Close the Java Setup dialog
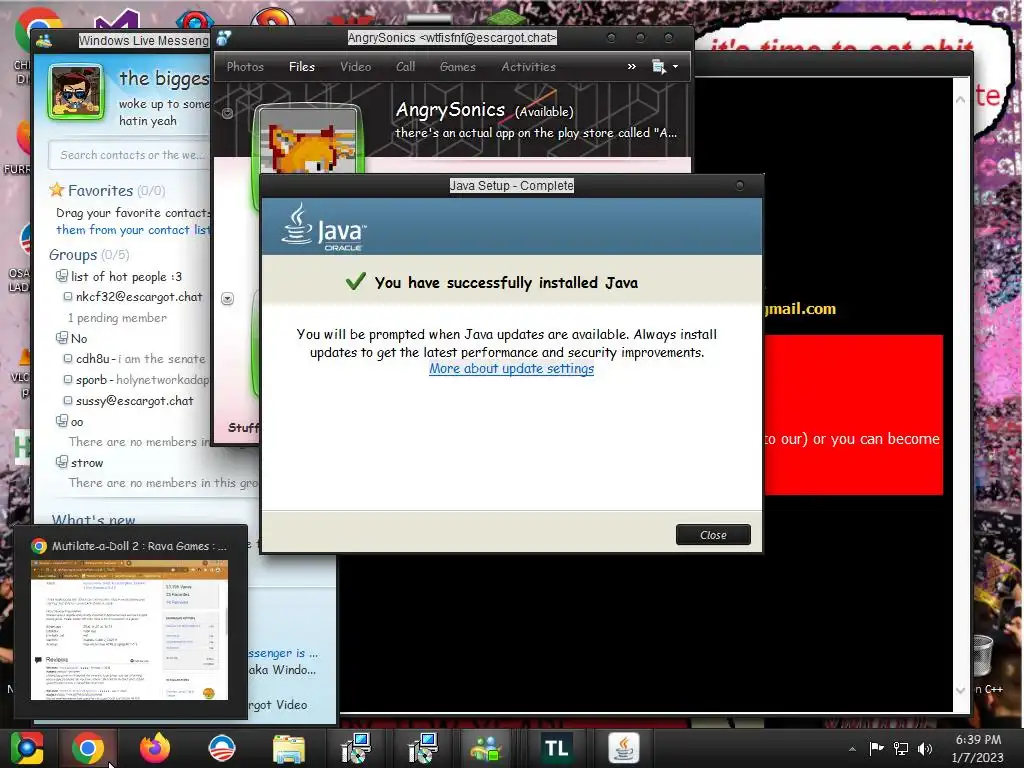Image resolution: width=1024 pixels, height=768 pixels. pos(712,535)
